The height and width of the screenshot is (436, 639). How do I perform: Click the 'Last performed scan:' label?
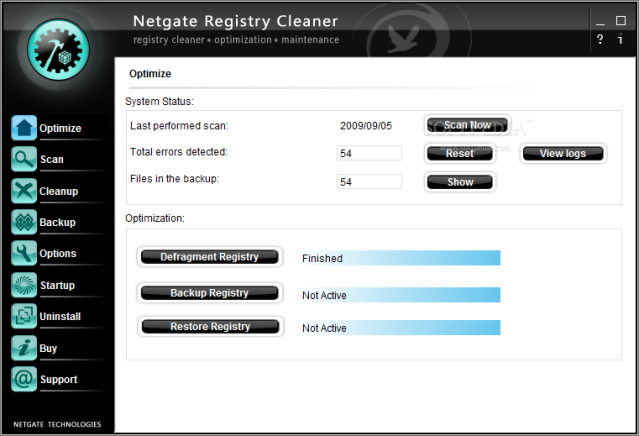179,126
